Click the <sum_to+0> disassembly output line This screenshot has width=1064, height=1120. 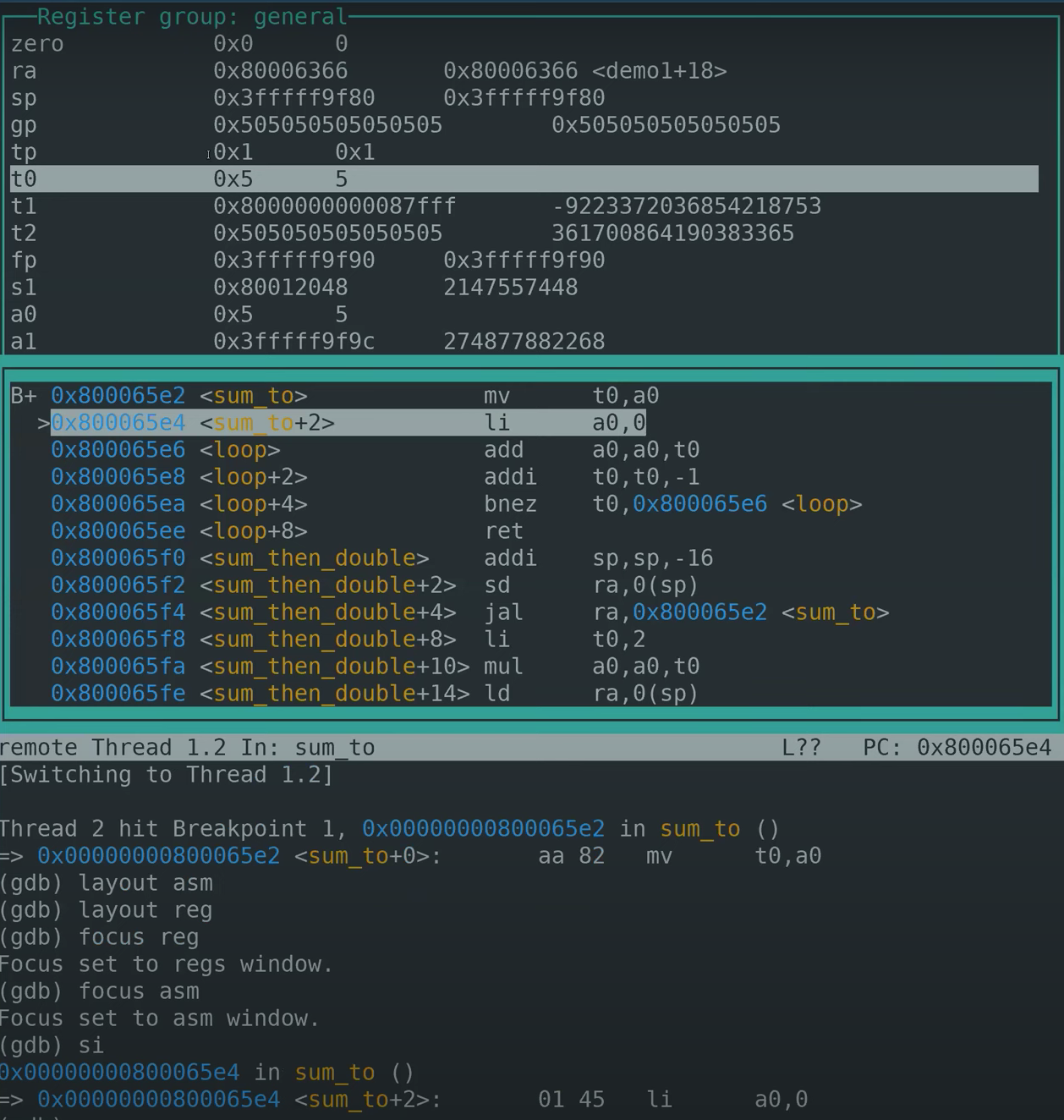tap(410, 856)
